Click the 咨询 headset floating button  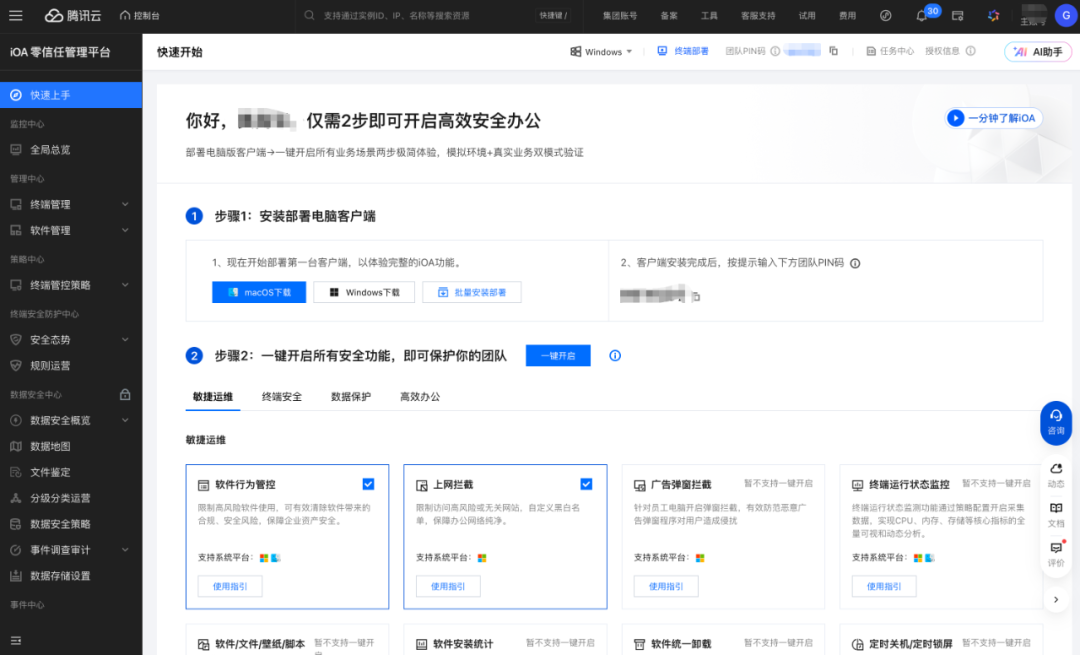(1056, 422)
